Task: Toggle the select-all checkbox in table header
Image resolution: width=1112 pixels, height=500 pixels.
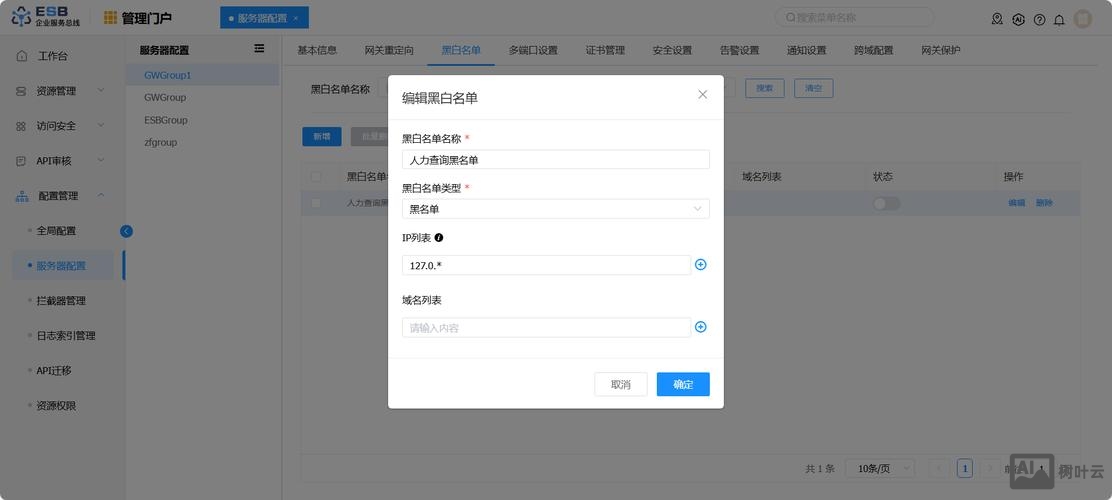Action: click(316, 177)
